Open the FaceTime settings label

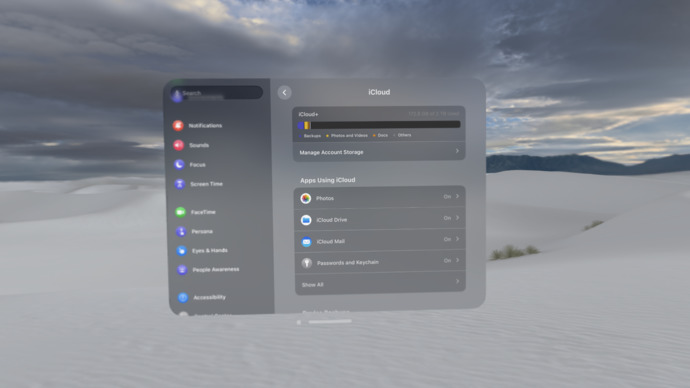(x=203, y=212)
